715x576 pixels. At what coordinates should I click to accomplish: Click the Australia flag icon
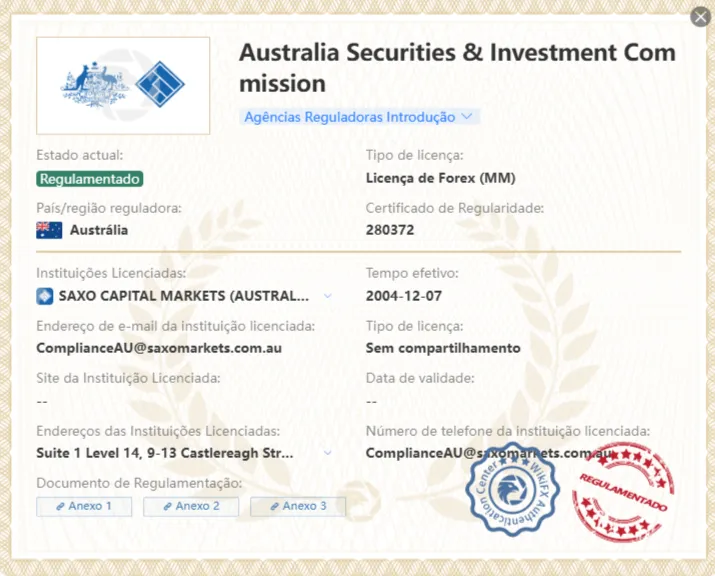[49, 230]
